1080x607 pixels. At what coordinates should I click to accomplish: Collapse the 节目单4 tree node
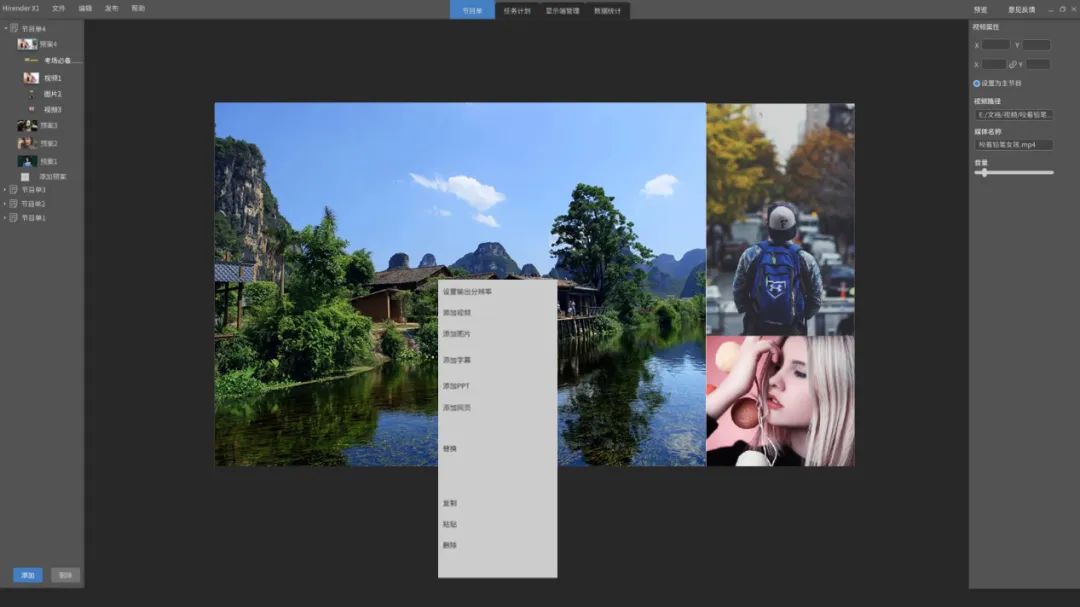tap(5, 29)
